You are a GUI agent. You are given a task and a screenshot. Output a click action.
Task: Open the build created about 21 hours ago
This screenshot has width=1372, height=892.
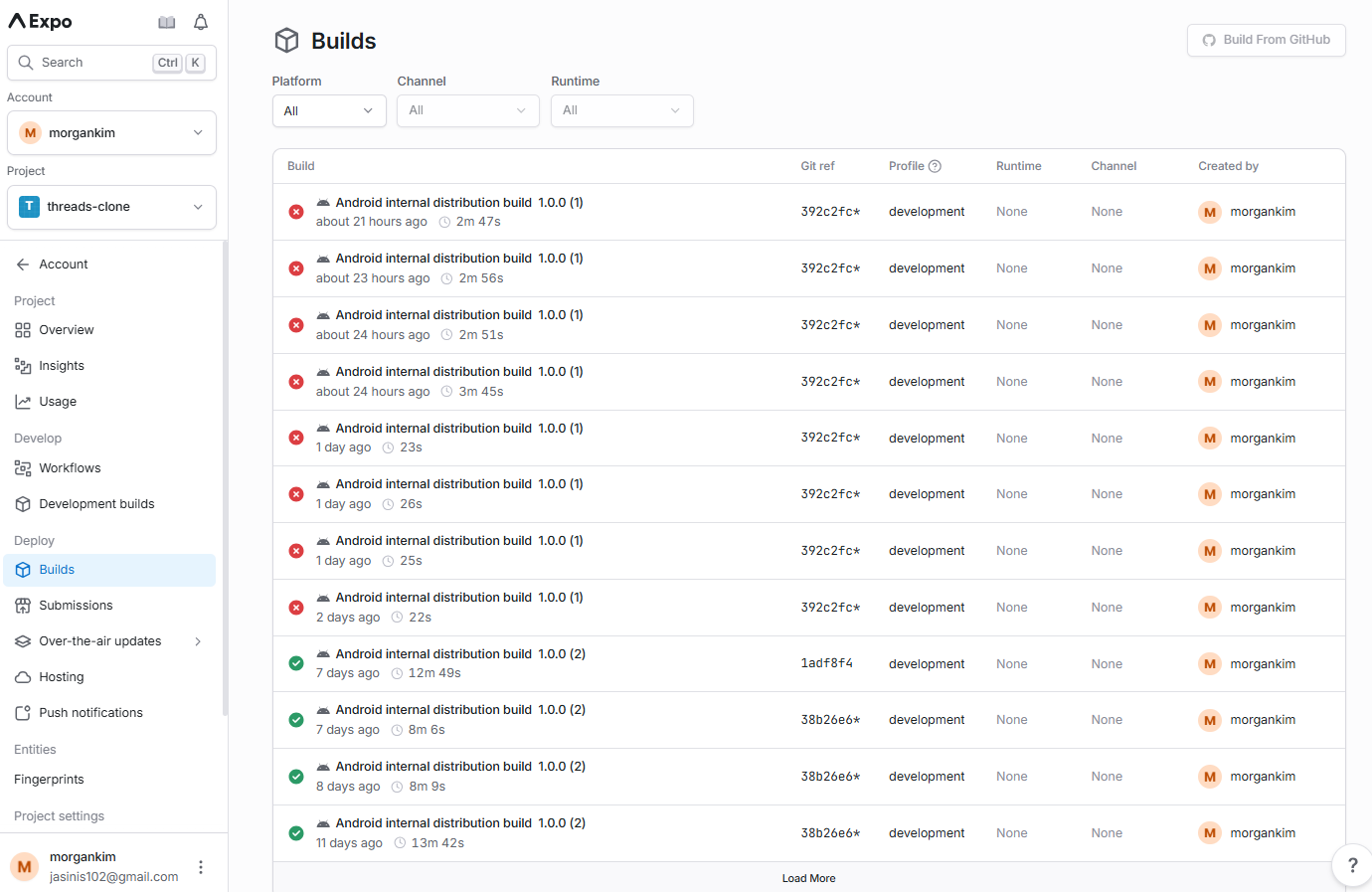point(808,212)
